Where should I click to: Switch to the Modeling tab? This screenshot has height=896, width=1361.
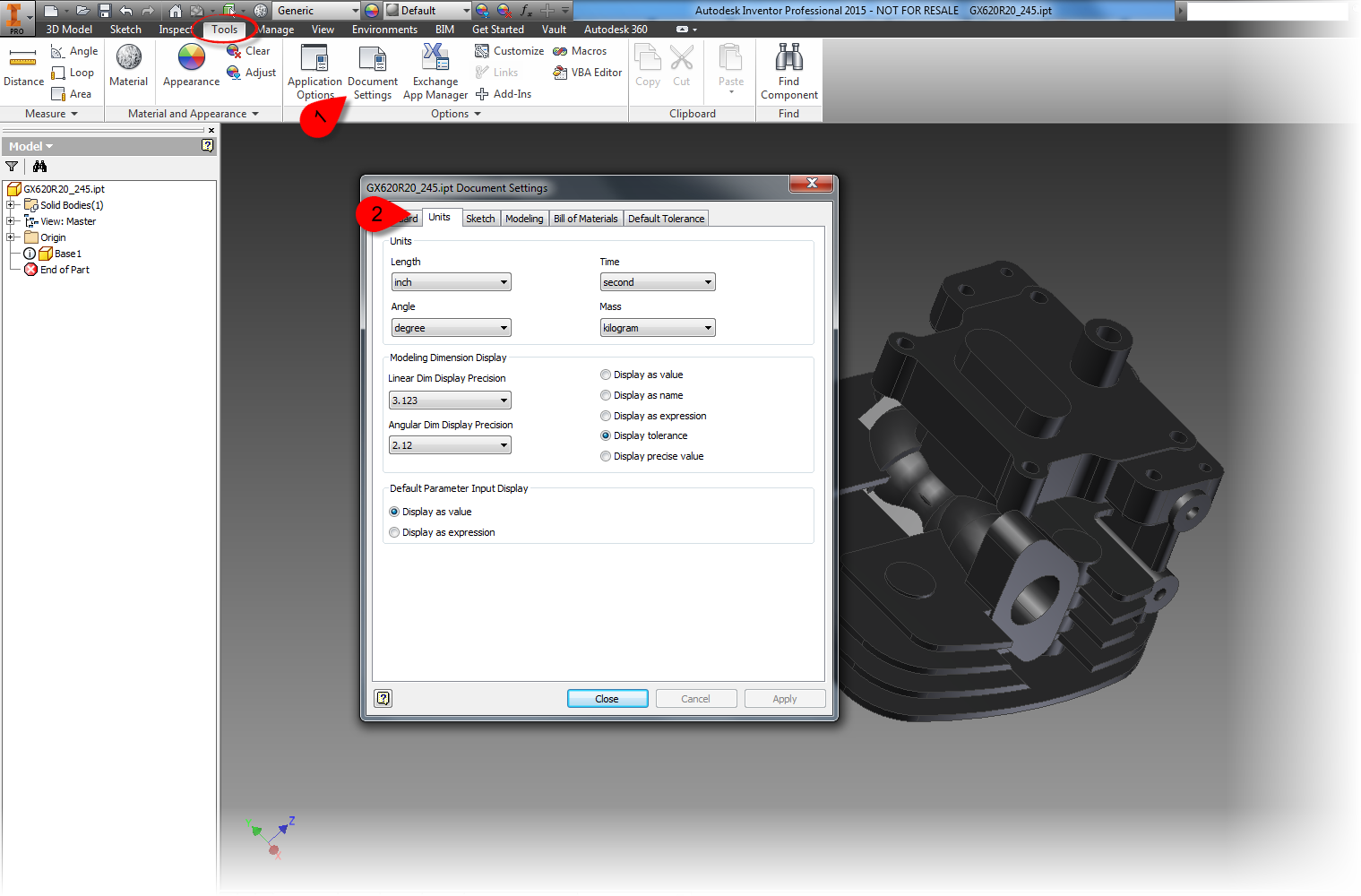click(524, 219)
